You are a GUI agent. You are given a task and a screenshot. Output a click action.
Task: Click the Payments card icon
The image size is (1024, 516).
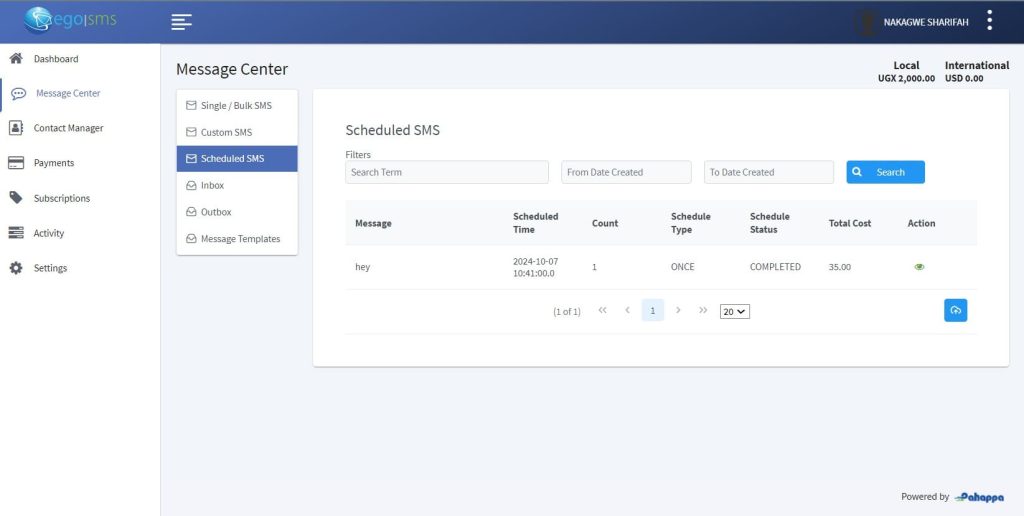pyautogui.click(x=16, y=163)
